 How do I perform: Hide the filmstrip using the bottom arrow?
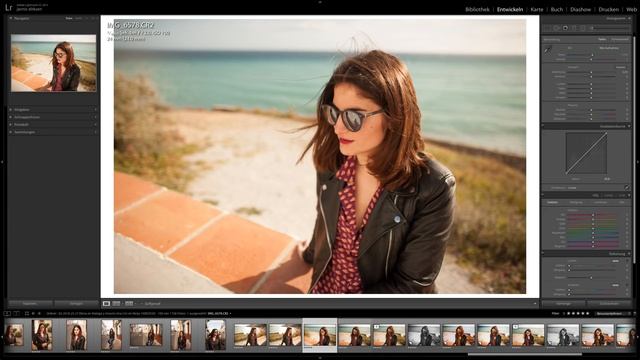[x=320, y=358]
